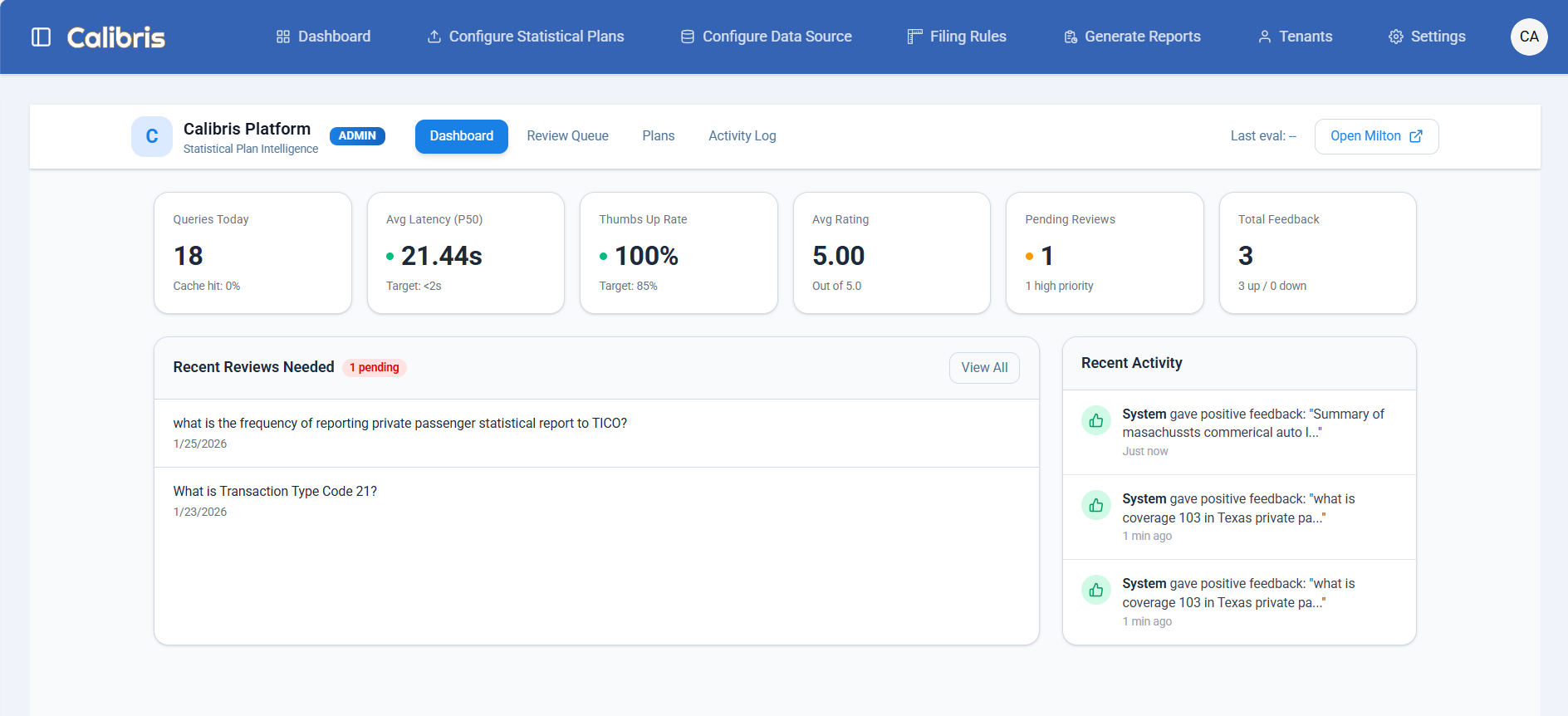
Task: Click the 'Statistical Plan Intelligence' subtitle
Action: pyautogui.click(x=251, y=149)
